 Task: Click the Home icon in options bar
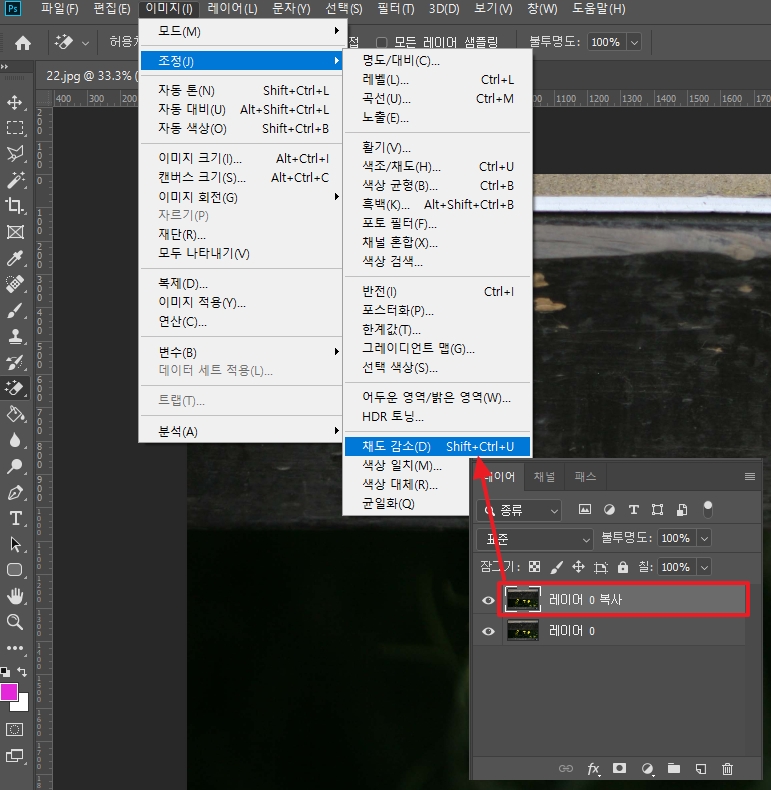coord(23,43)
